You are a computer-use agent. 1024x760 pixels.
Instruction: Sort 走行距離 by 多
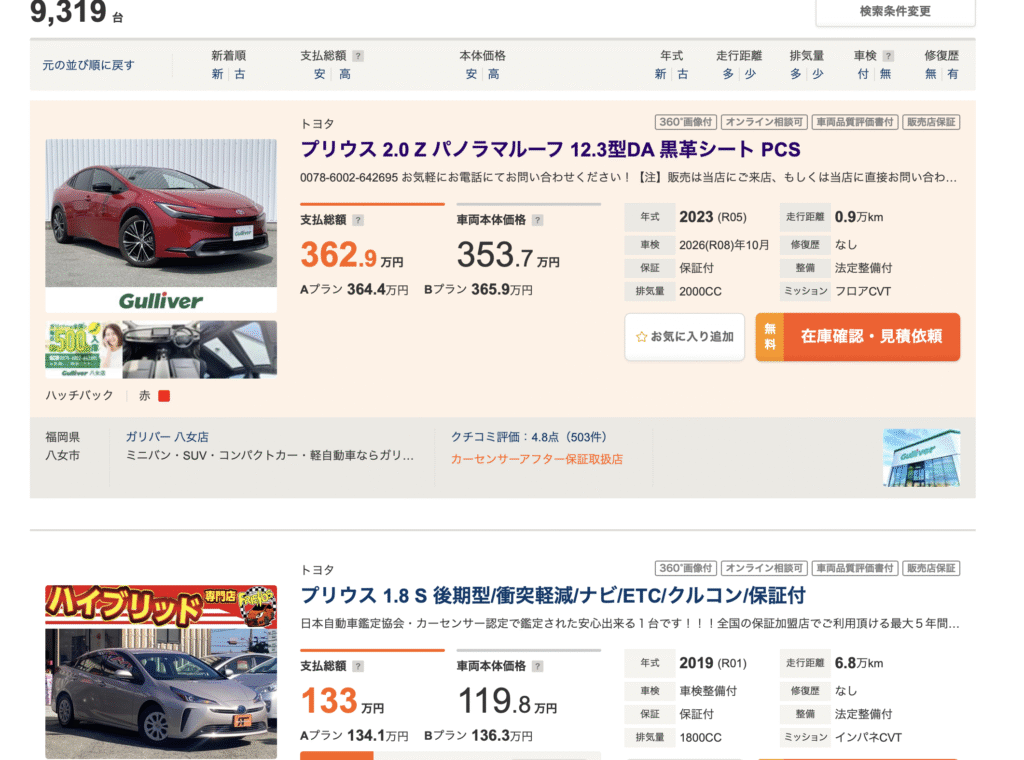coord(728,74)
